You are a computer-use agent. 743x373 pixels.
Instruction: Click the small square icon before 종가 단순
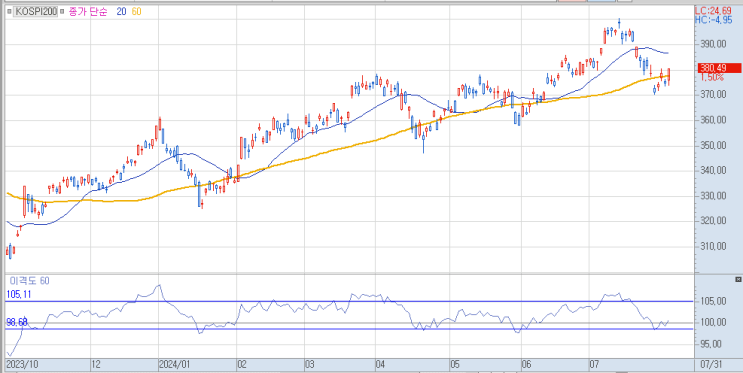(x=62, y=12)
